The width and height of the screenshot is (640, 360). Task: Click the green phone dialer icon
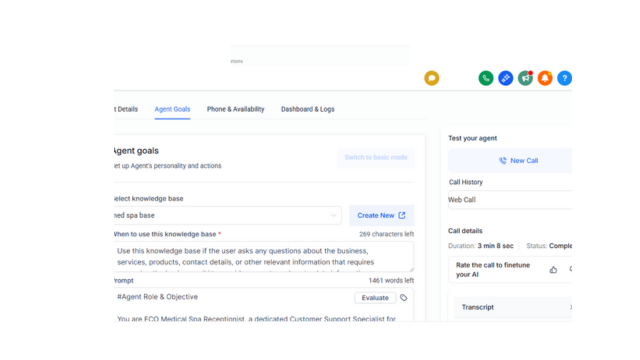point(486,78)
